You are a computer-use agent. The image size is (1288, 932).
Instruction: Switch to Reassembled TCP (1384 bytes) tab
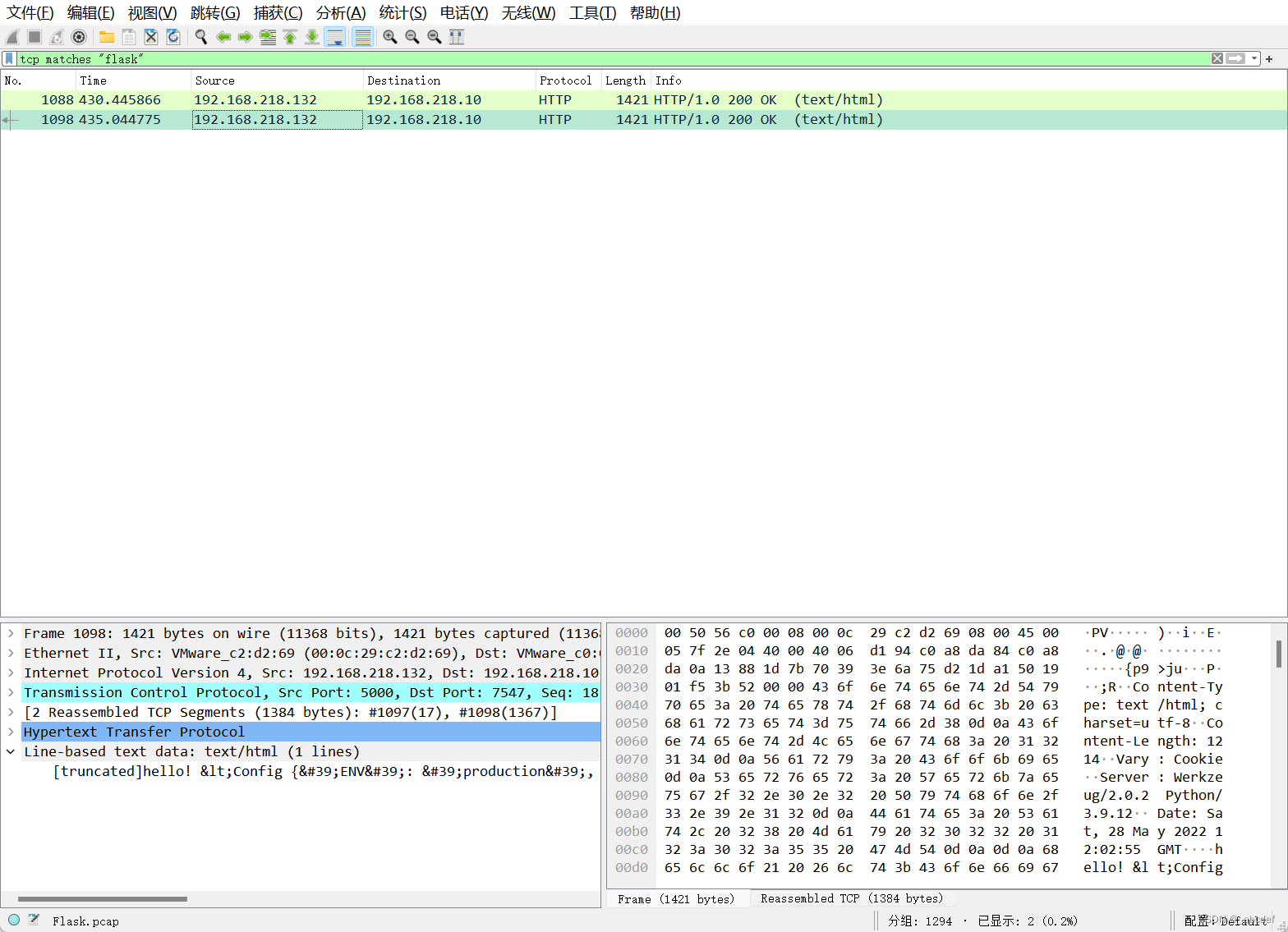pyautogui.click(x=852, y=899)
